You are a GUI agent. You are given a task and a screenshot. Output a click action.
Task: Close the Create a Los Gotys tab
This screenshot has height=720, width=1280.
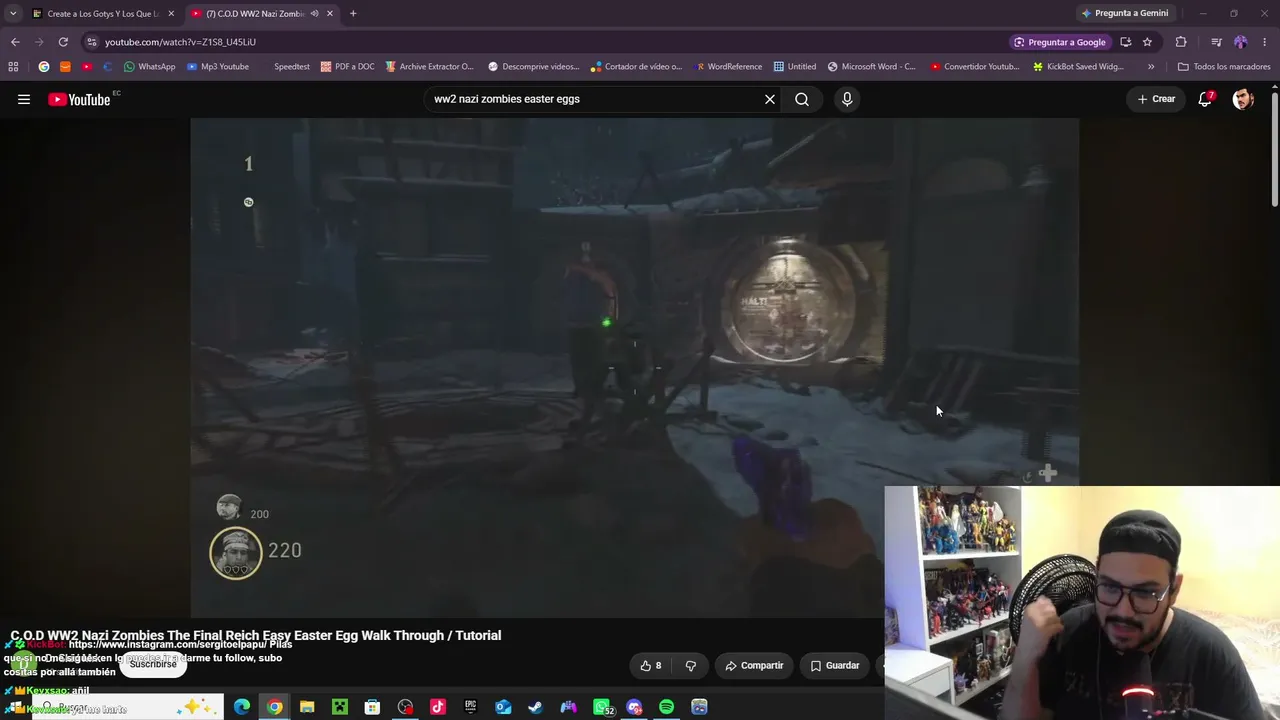coord(171,13)
